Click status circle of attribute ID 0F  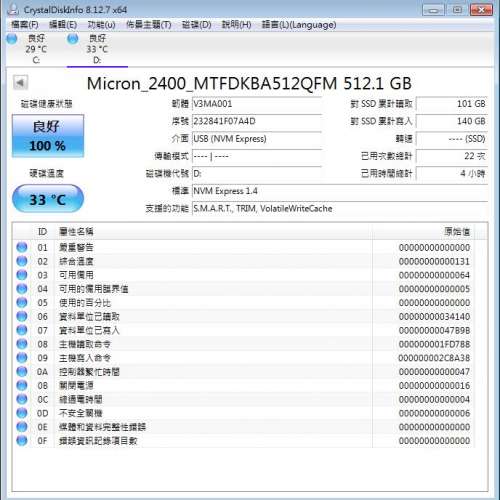point(22,440)
